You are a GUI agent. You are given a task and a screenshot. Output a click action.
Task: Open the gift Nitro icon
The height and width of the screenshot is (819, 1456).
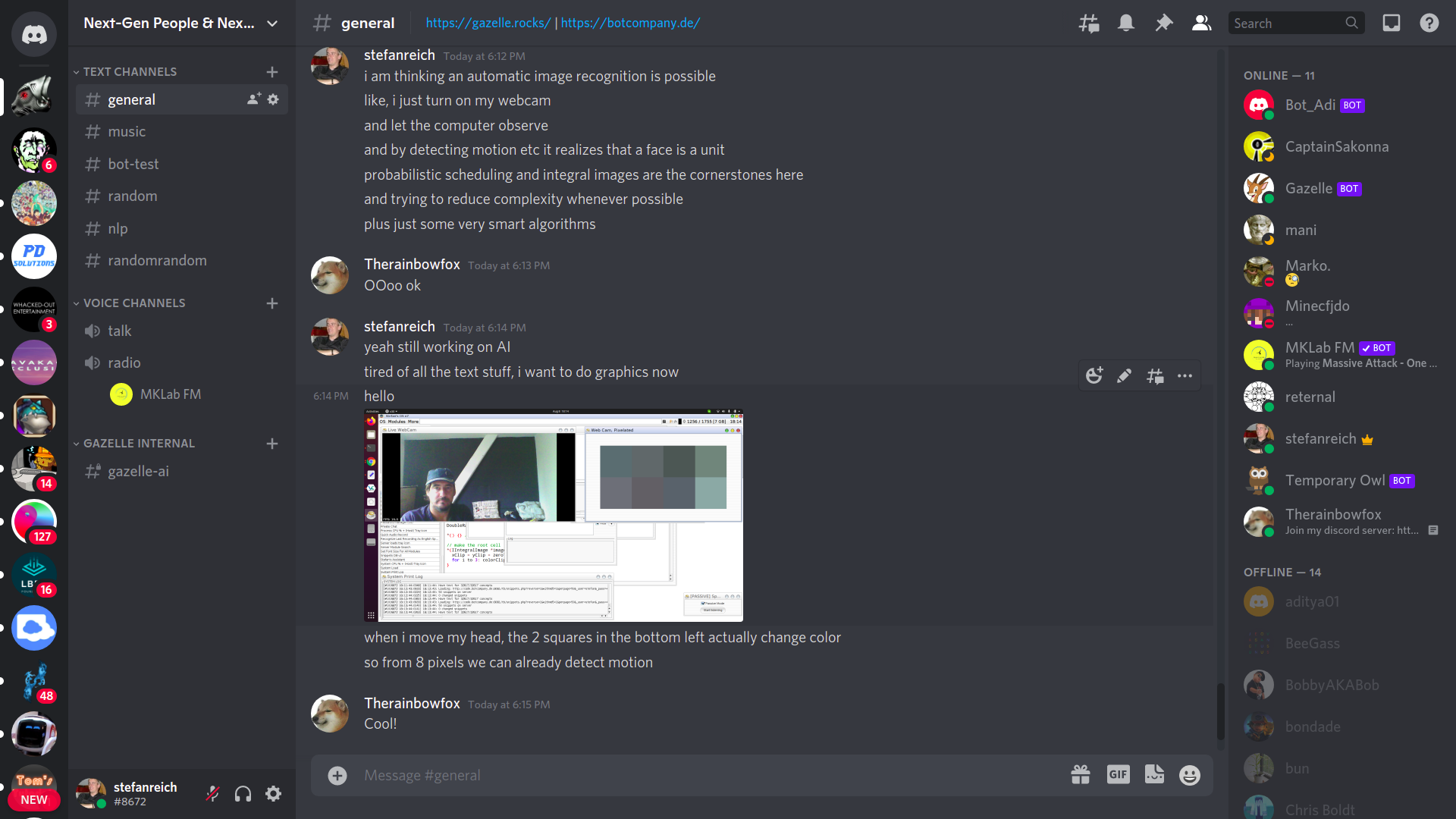1081,774
